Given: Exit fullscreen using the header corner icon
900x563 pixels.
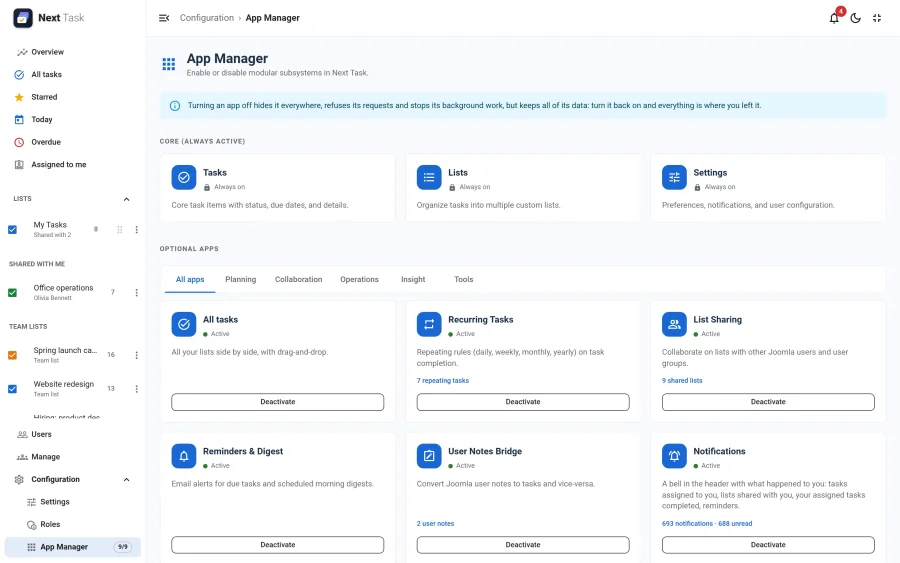Looking at the screenshot, I should click(x=876, y=18).
